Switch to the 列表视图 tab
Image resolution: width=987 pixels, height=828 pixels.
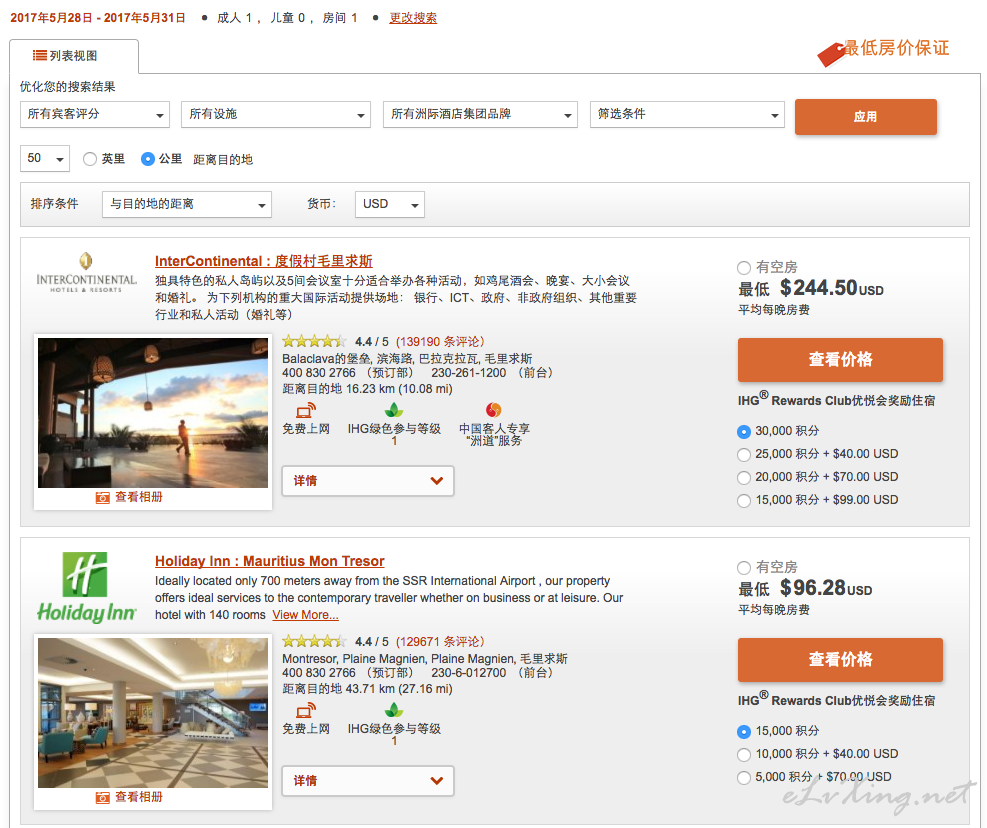point(74,56)
